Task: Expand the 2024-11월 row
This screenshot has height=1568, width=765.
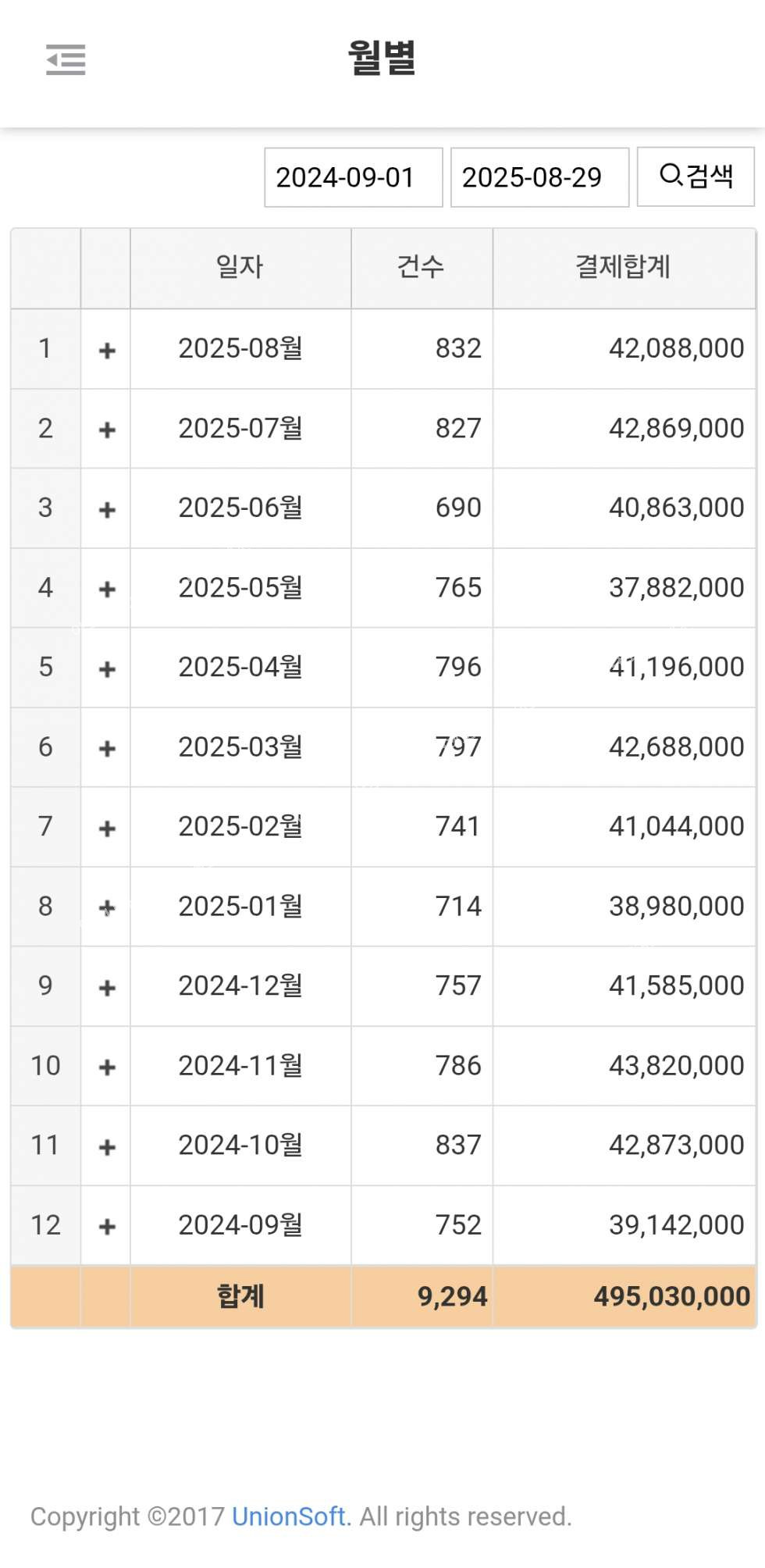Action: coord(107,1067)
